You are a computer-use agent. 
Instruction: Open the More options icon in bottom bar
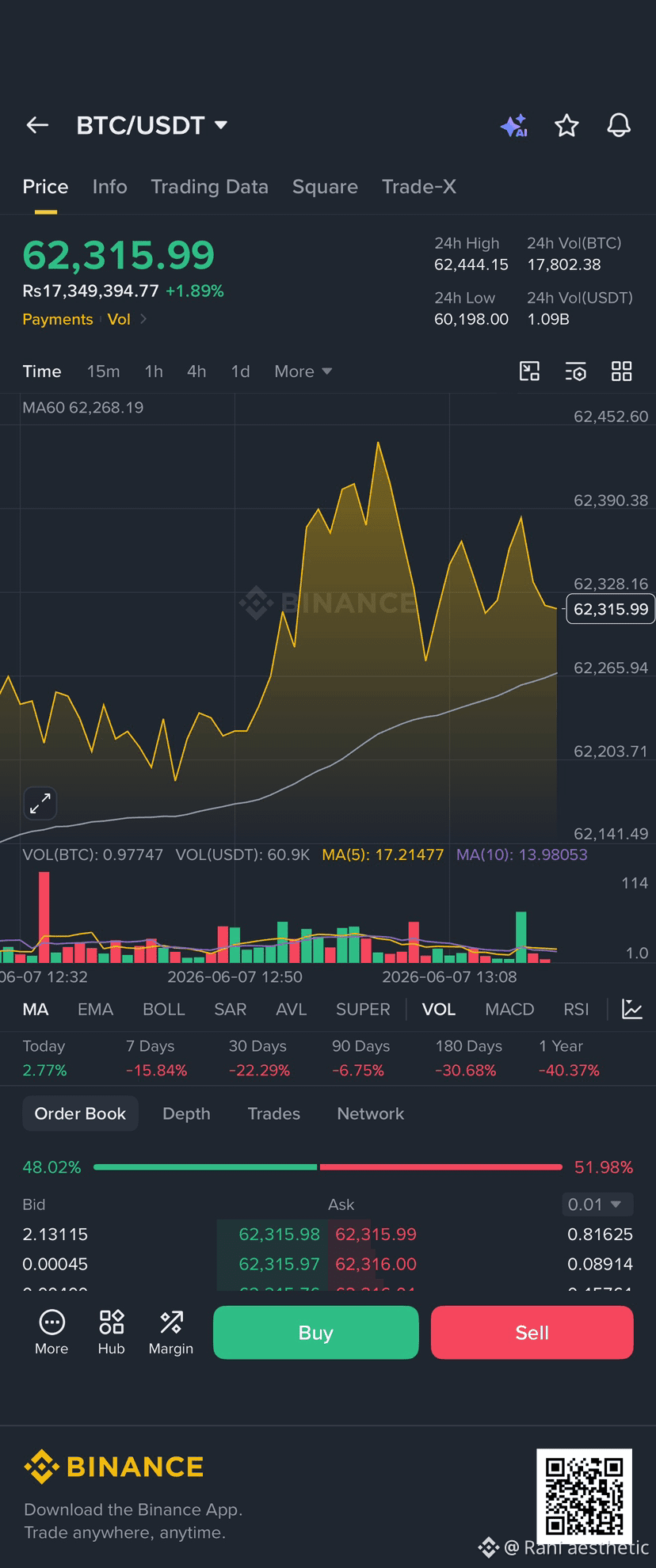click(x=51, y=1332)
